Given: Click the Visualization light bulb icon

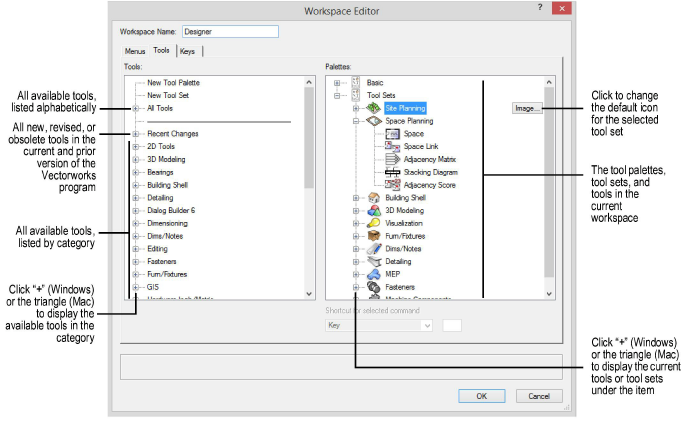Looking at the screenshot, I should click(x=374, y=223).
